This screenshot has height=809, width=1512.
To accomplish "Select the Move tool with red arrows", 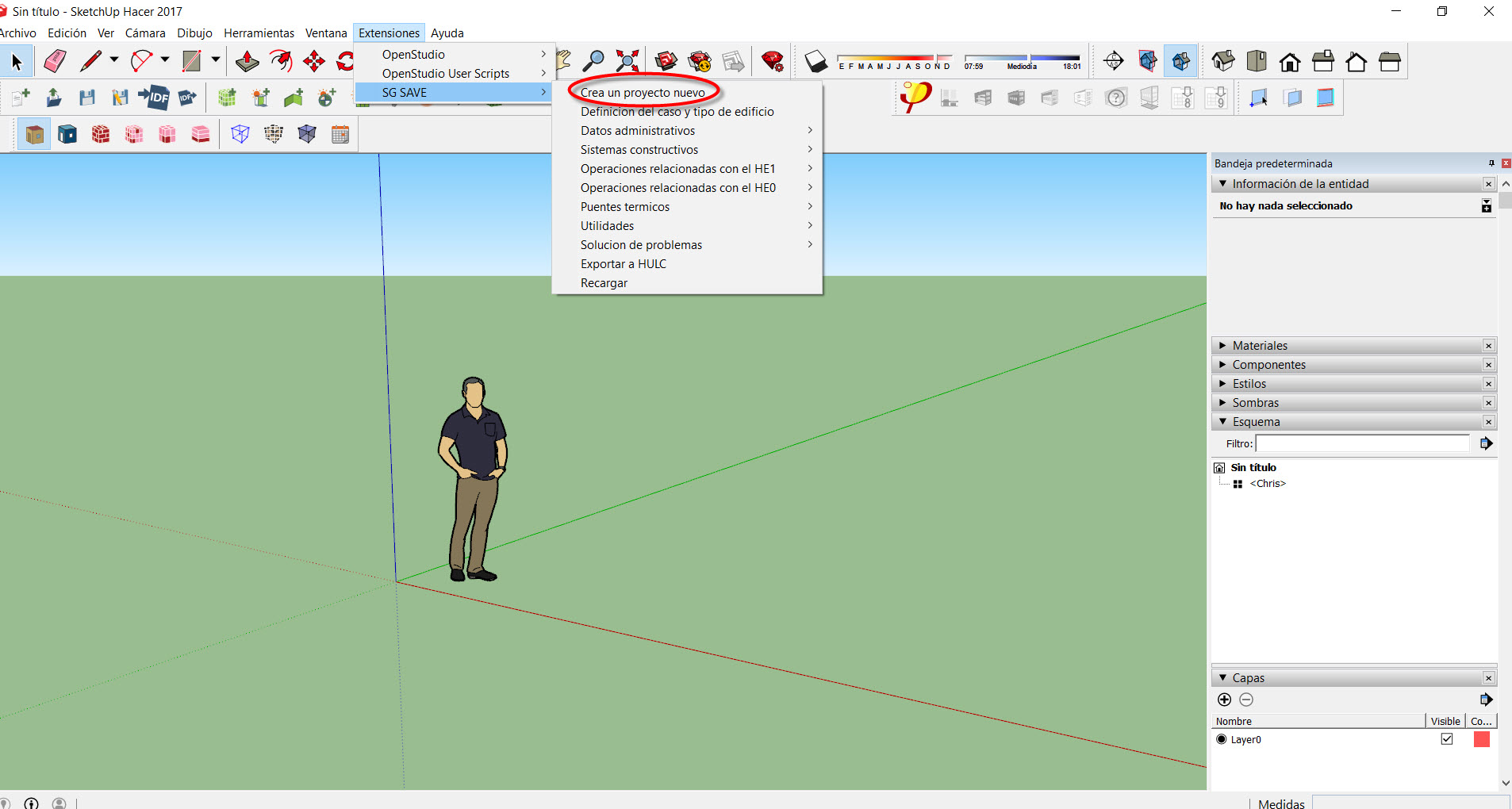I will point(314,61).
